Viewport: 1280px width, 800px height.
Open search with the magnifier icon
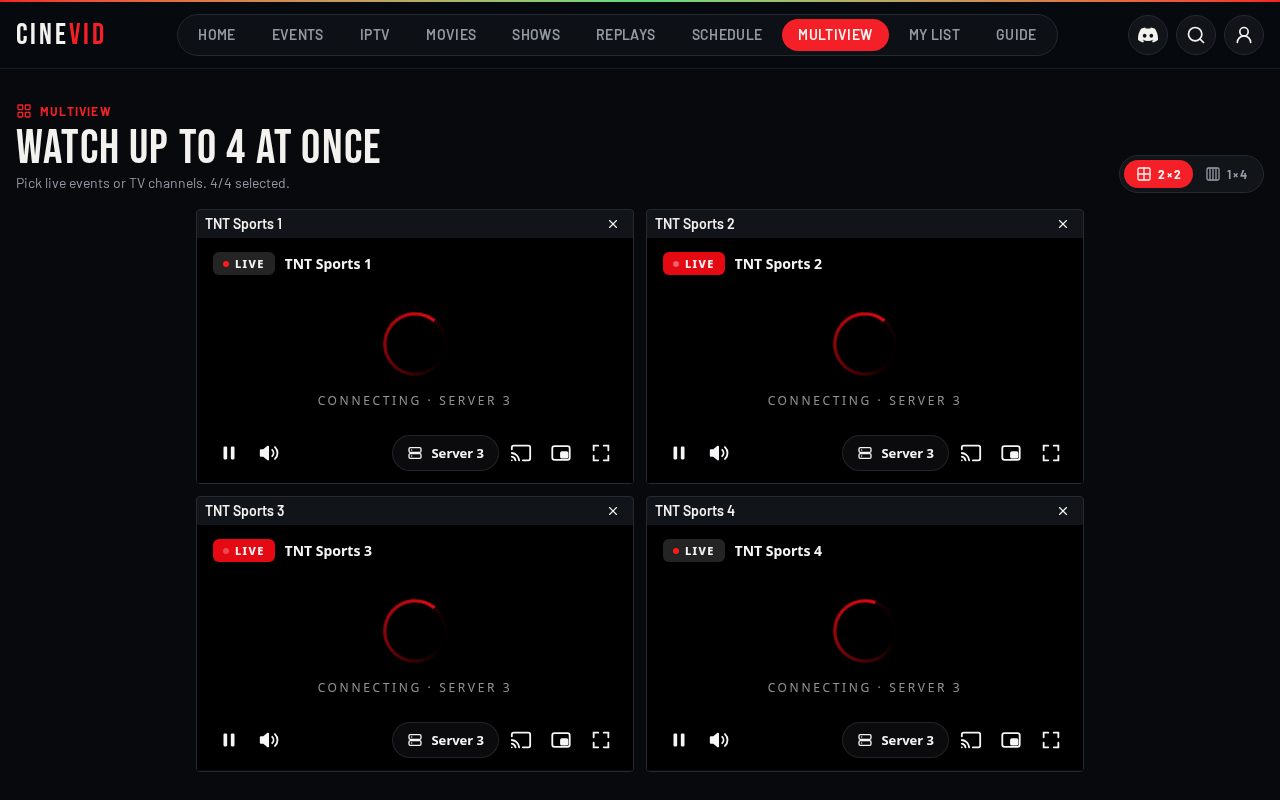pyautogui.click(x=1196, y=35)
